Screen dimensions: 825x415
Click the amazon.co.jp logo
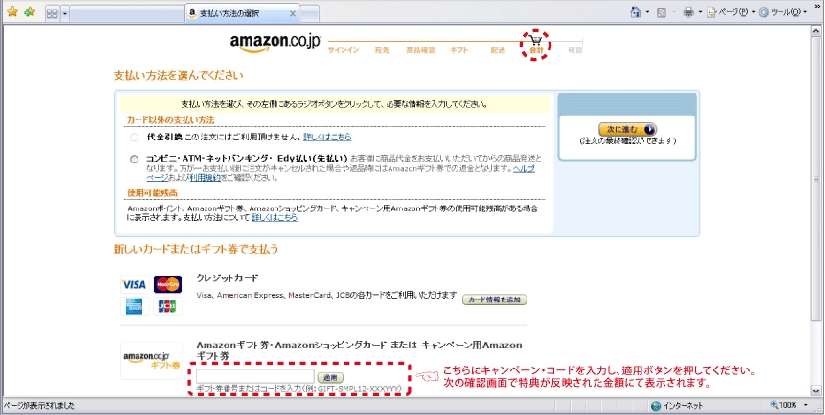(275, 42)
